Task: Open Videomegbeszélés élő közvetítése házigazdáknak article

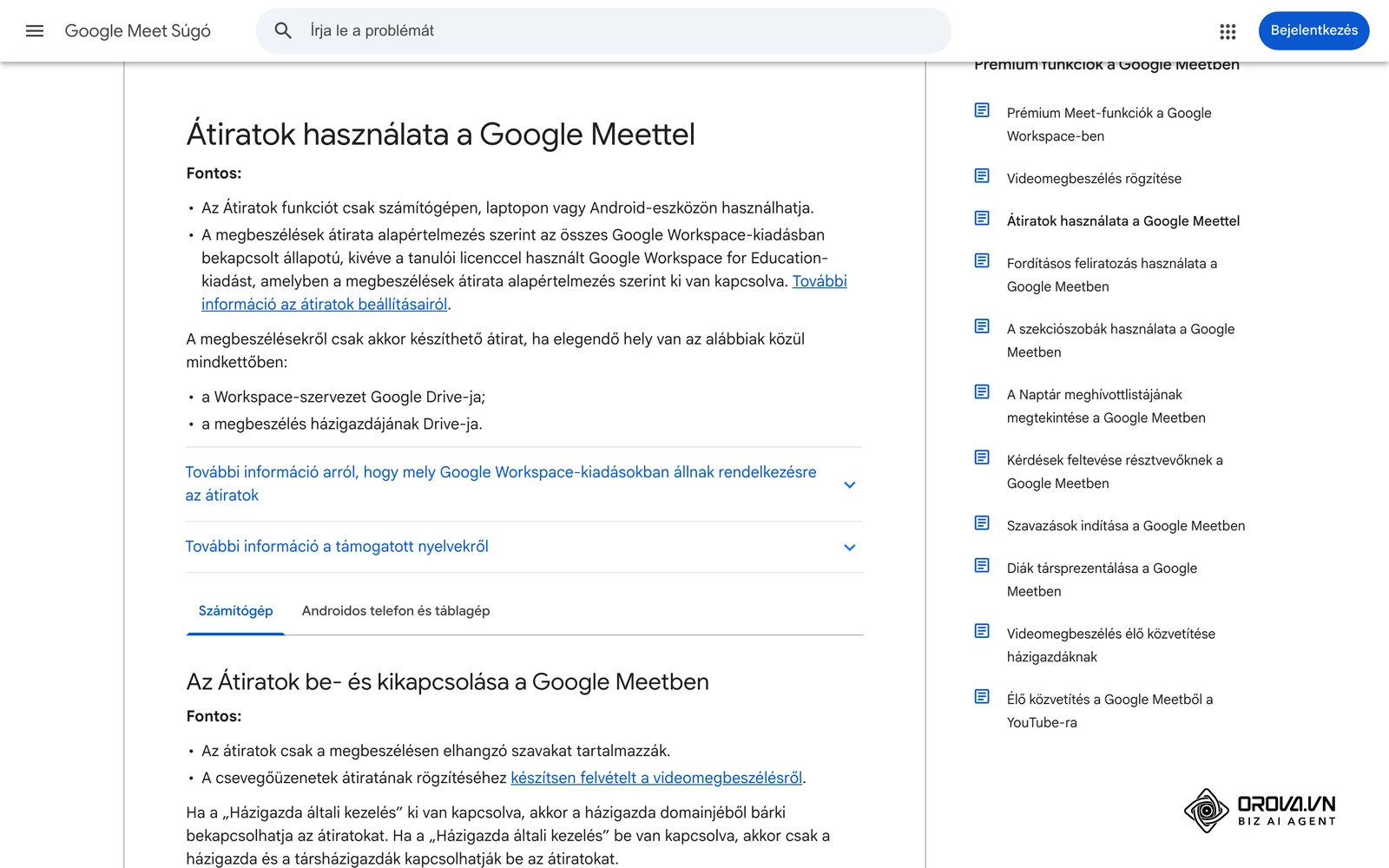Action: [1111, 645]
